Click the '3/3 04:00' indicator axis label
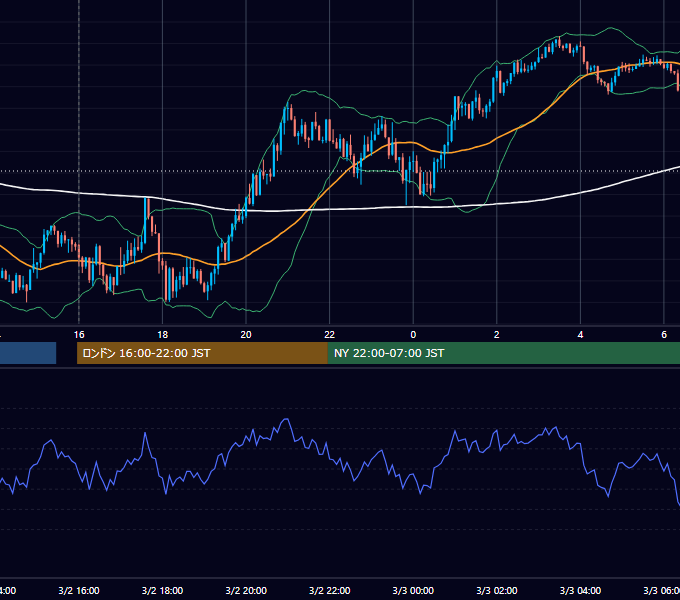680x600 pixels. (x=580, y=590)
